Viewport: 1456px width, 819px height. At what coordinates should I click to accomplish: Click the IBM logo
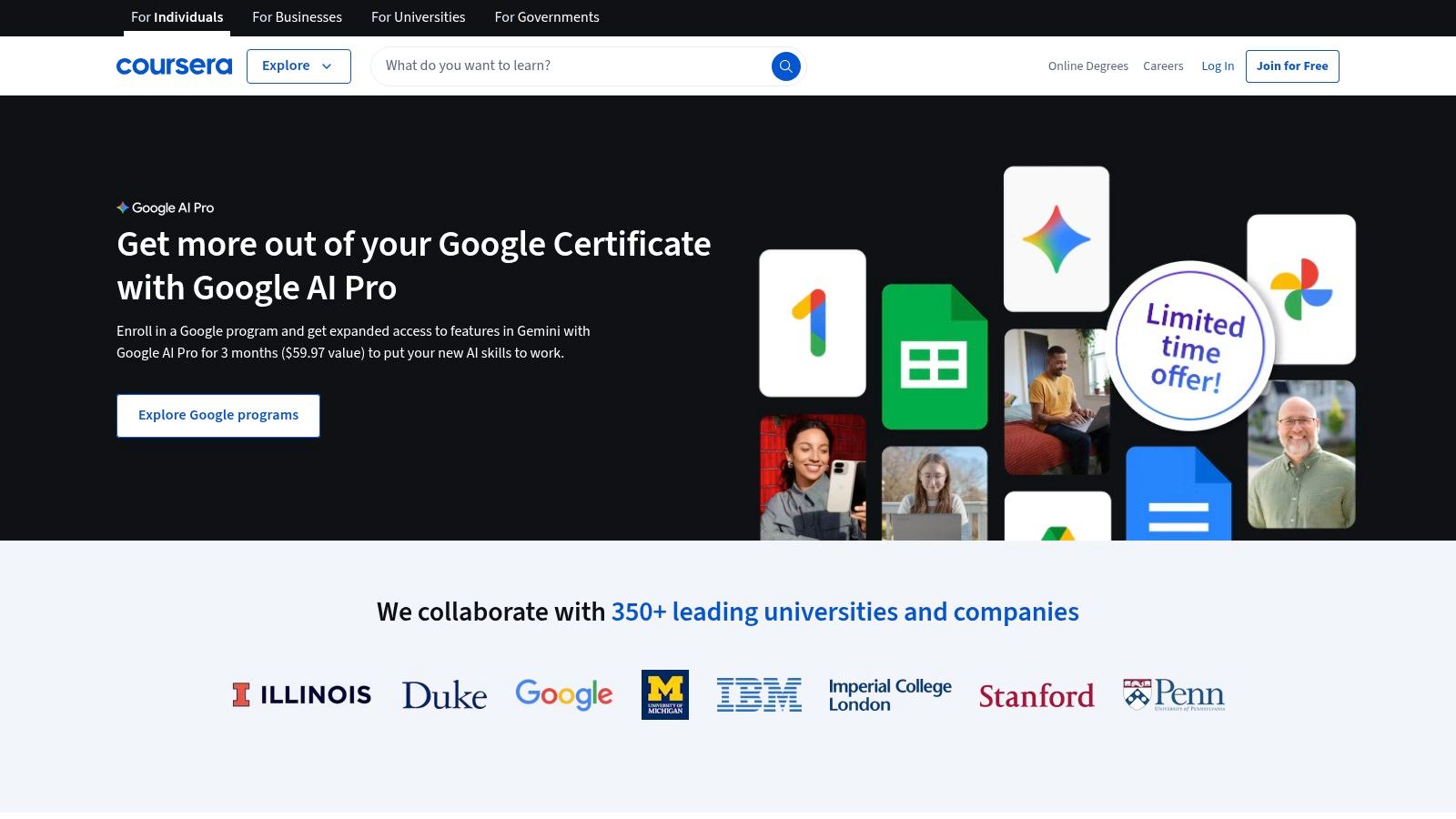pyautogui.click(x=759, y=694)
